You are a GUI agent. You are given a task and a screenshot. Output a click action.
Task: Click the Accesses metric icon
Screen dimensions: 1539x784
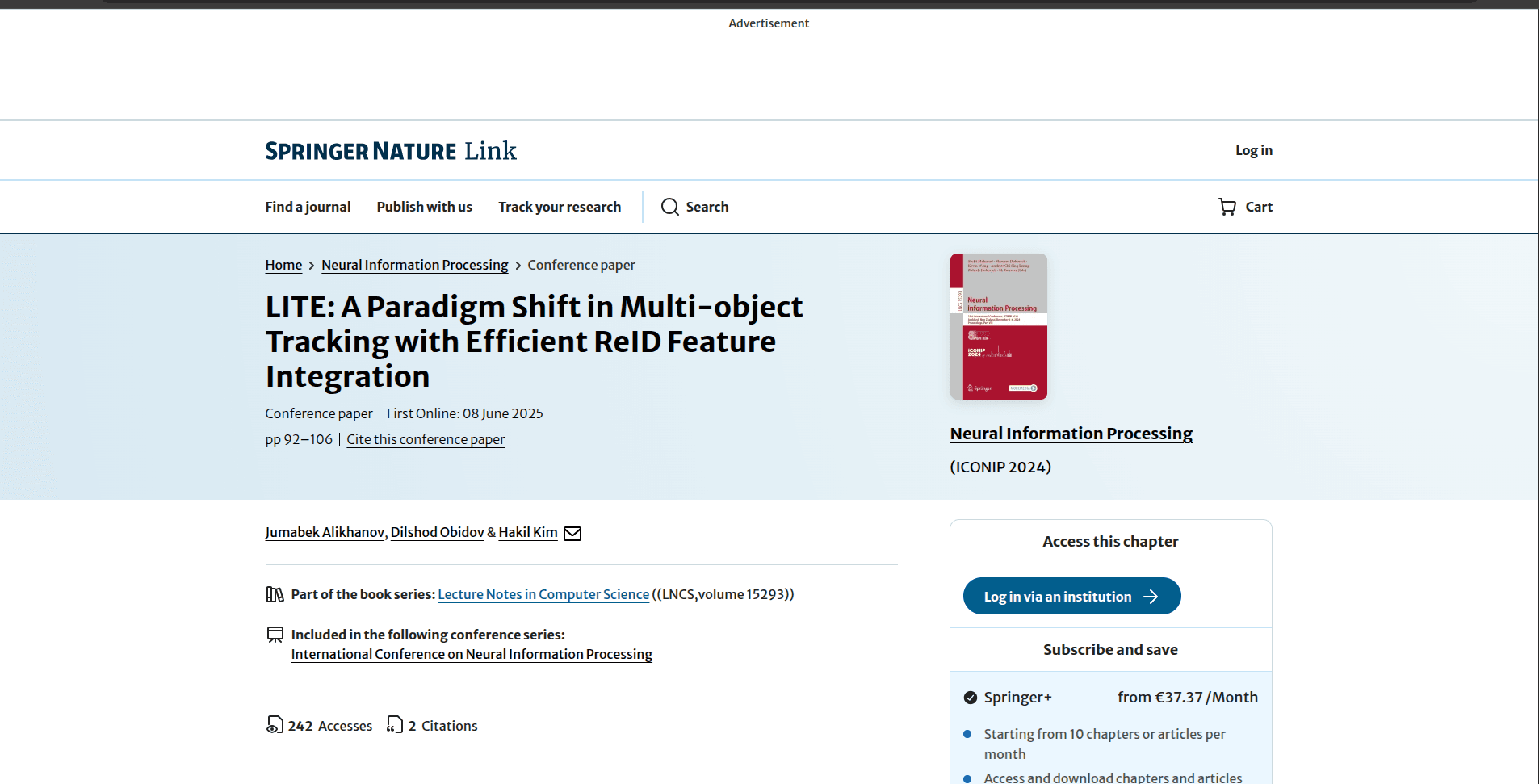[x=275, y=725]
